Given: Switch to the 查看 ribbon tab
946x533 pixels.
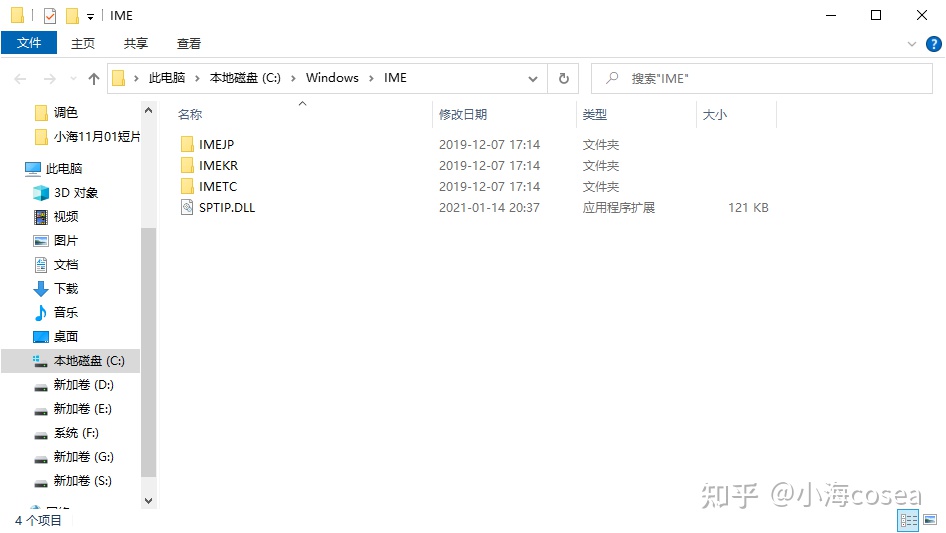Looking at the screenshot, I should pyautogui.click(x=189, y=43).
